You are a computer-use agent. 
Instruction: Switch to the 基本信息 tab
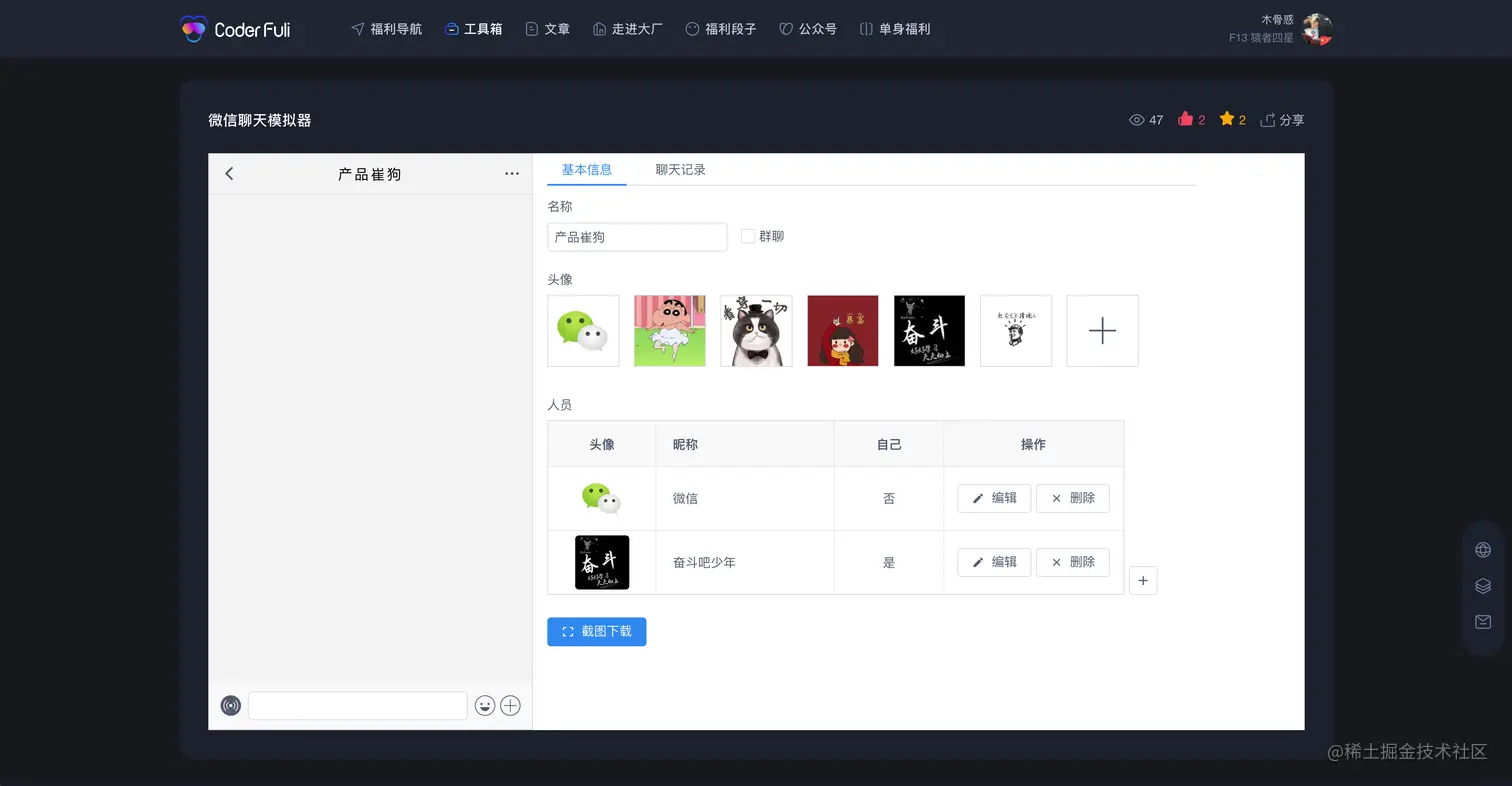click(x=587, y=169)
